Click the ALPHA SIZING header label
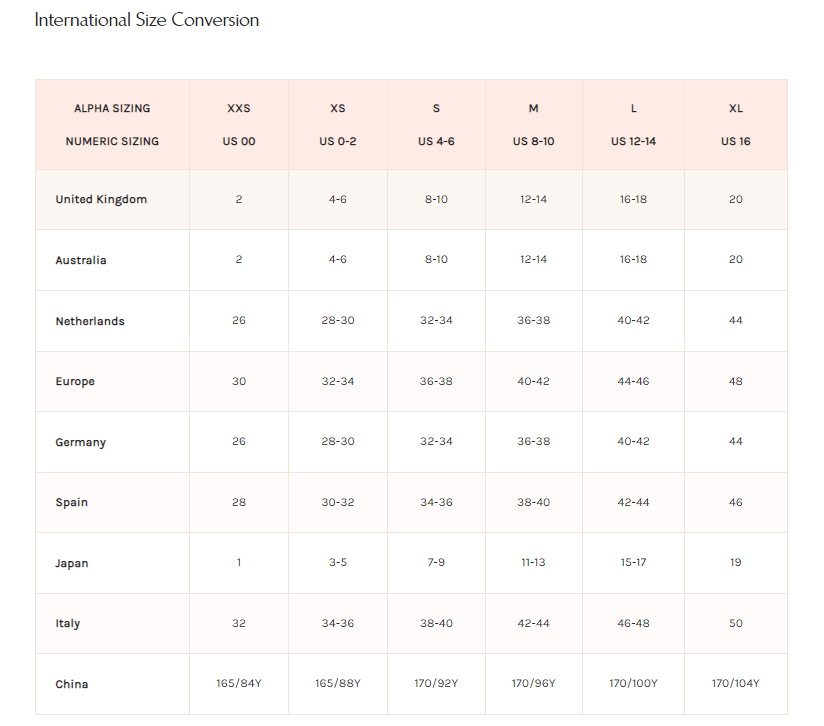The width and height of the screenshot is (824, 726). coord(112,108)
